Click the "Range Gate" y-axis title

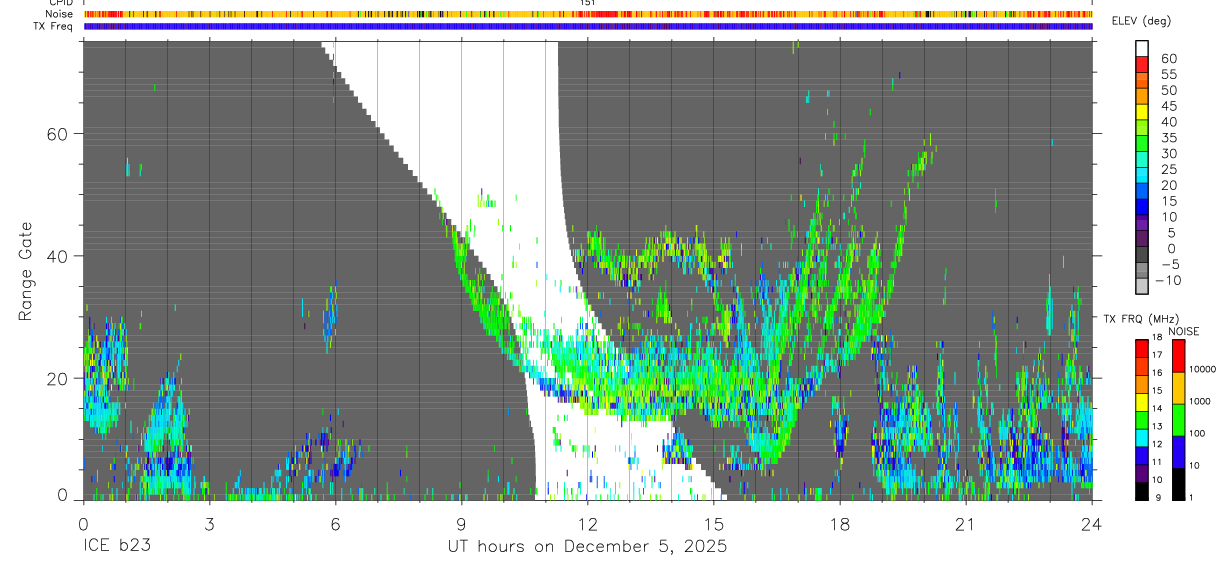(x=25, y=271)
